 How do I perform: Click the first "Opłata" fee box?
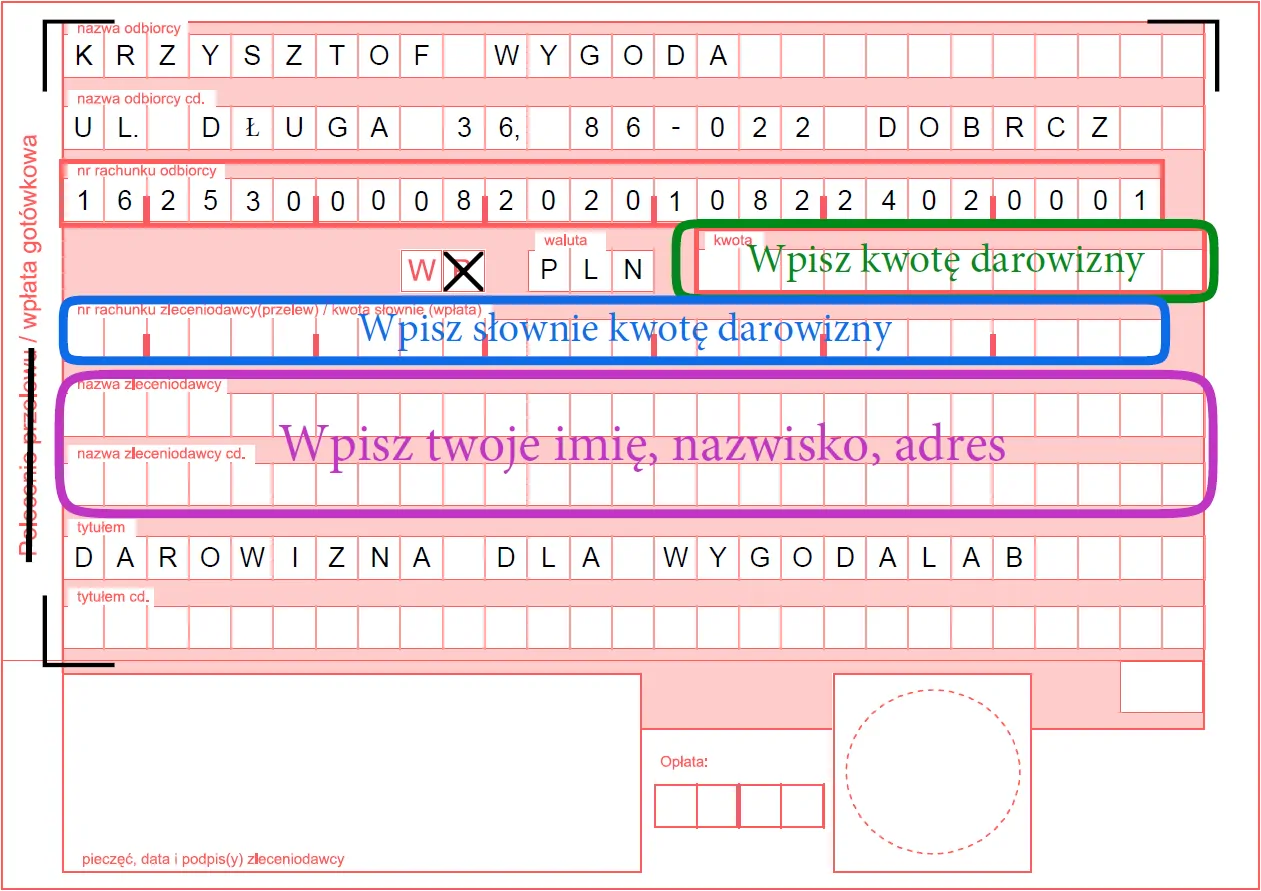[x=676, y=804]
